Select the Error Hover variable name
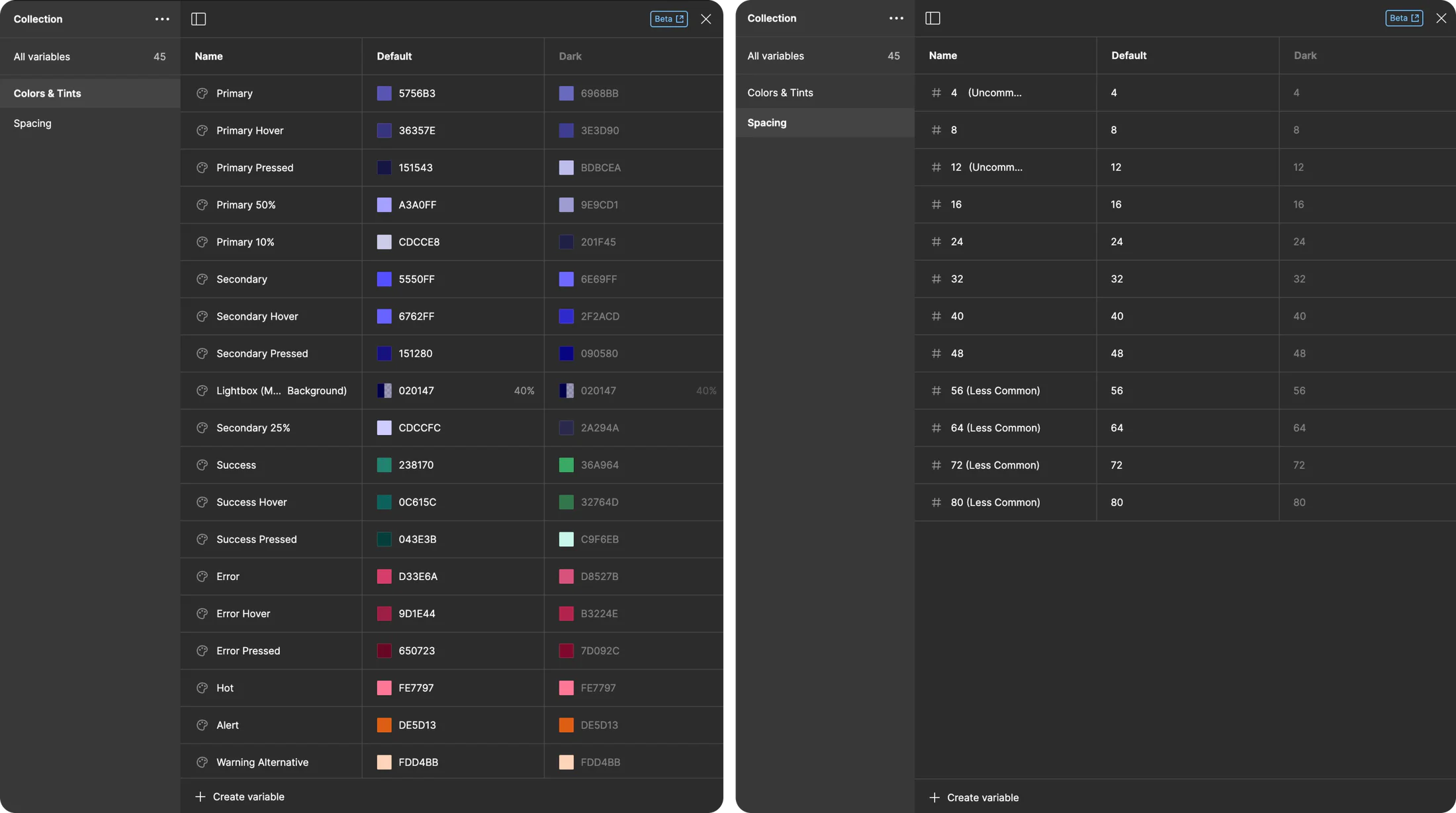The height and width of the screenshot is (813, 1456). [244, 614]
